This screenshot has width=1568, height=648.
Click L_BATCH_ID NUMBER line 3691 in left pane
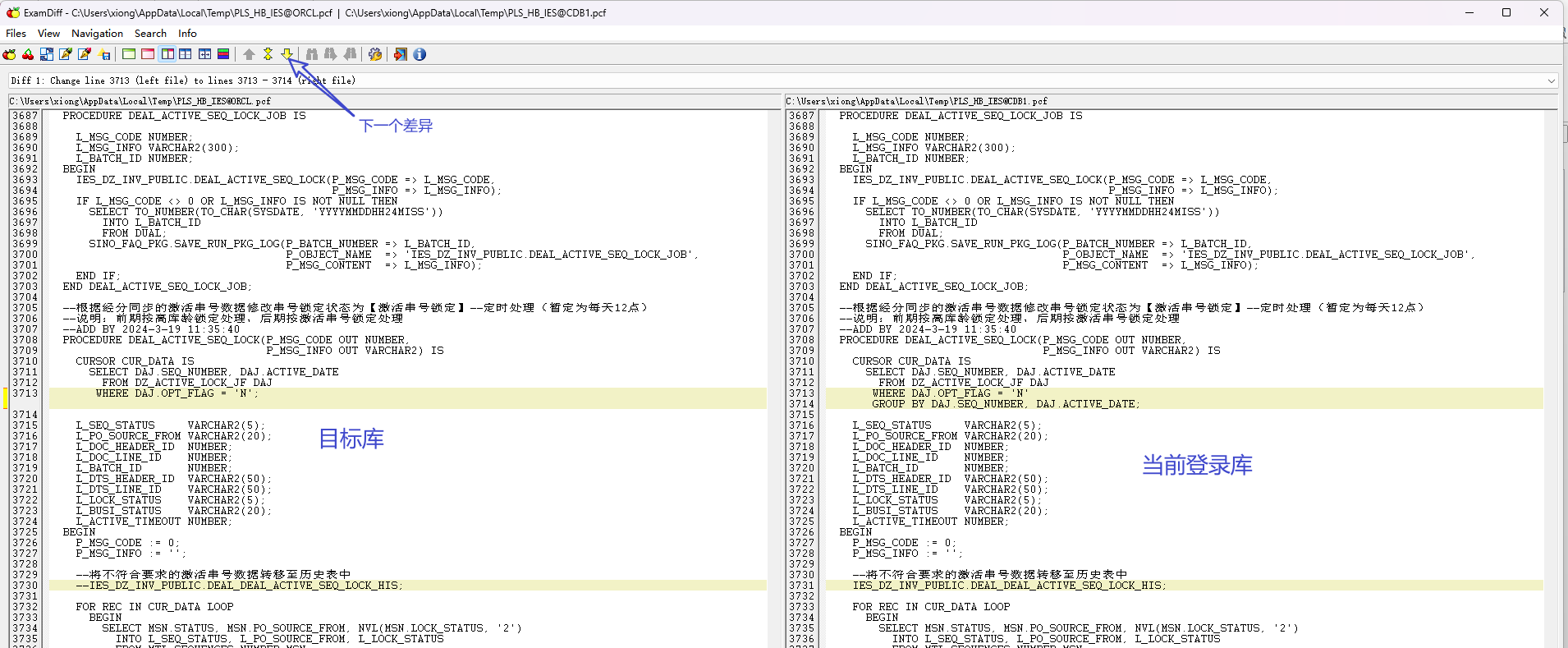(x=135, y=159)
